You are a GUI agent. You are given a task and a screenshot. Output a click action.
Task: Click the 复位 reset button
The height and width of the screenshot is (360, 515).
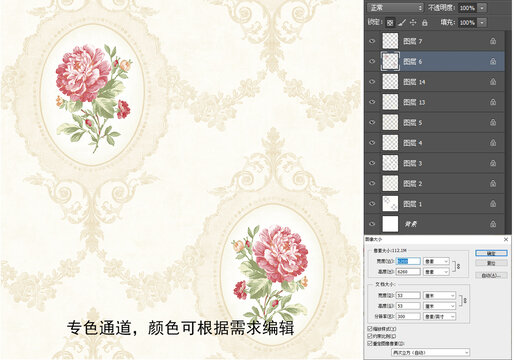pos(491,263)
